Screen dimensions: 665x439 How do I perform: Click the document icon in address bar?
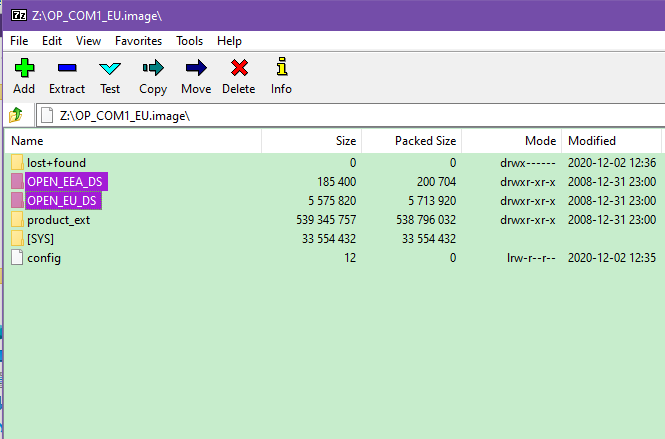pos(47,115)
